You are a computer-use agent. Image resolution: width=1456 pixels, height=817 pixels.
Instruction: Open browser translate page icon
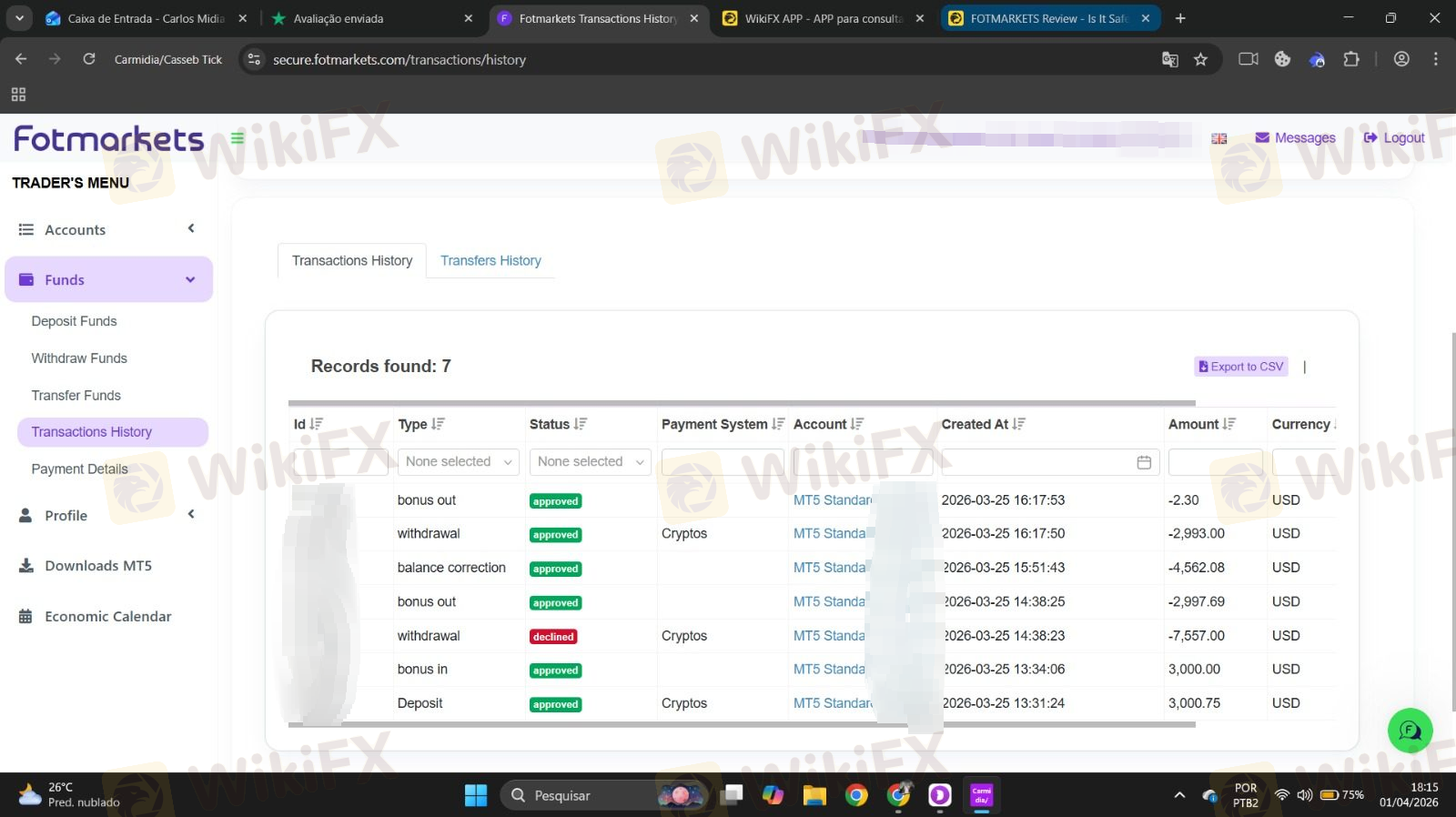(x=1169, y=60)
